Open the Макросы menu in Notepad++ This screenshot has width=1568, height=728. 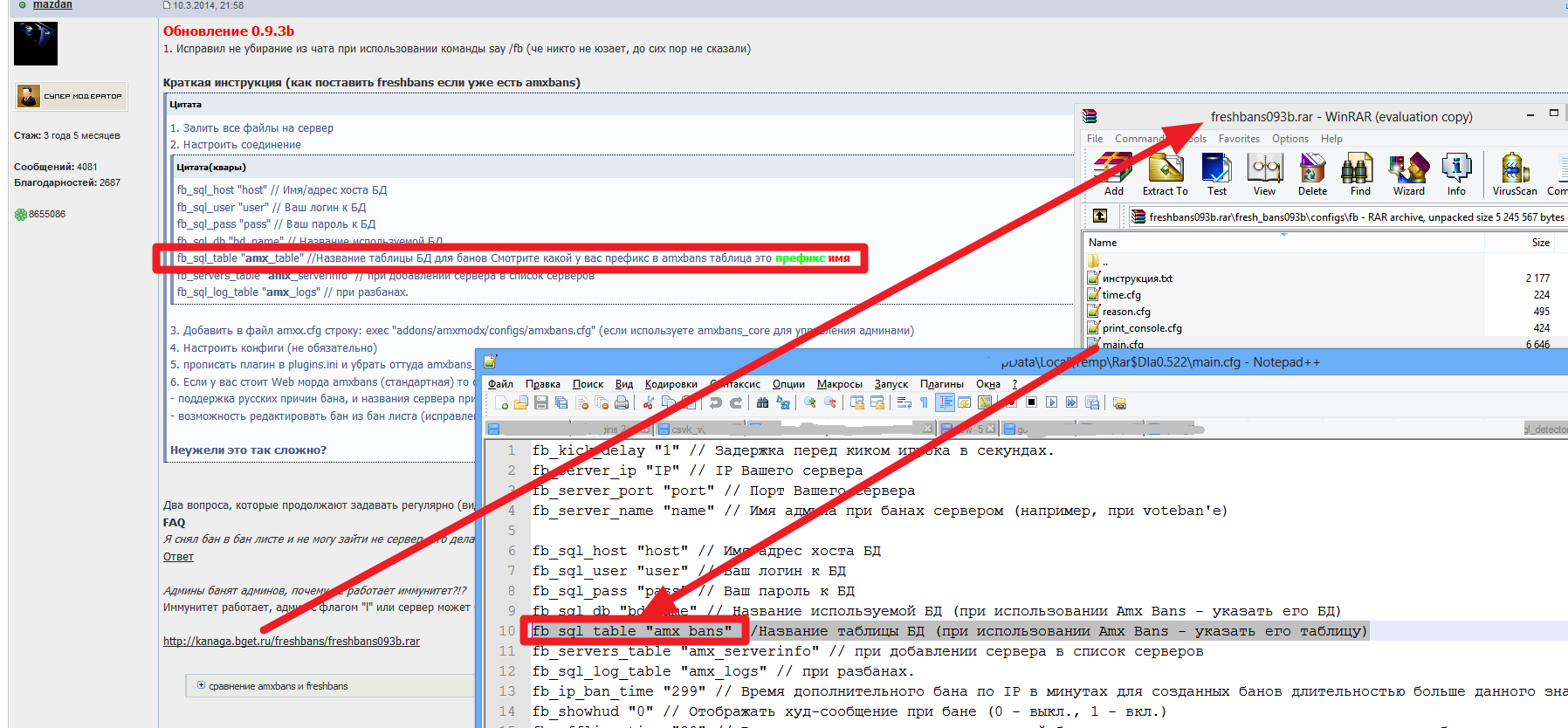point(839,384)
